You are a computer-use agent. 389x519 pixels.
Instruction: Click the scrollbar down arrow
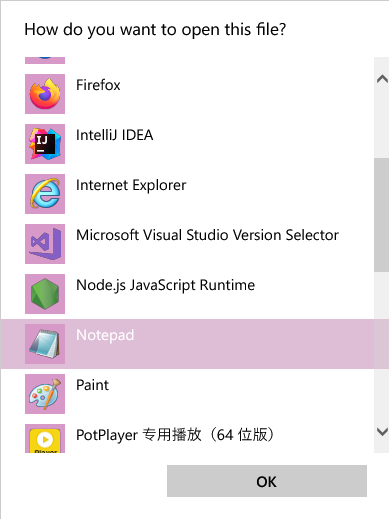click(x=382, y=432)
